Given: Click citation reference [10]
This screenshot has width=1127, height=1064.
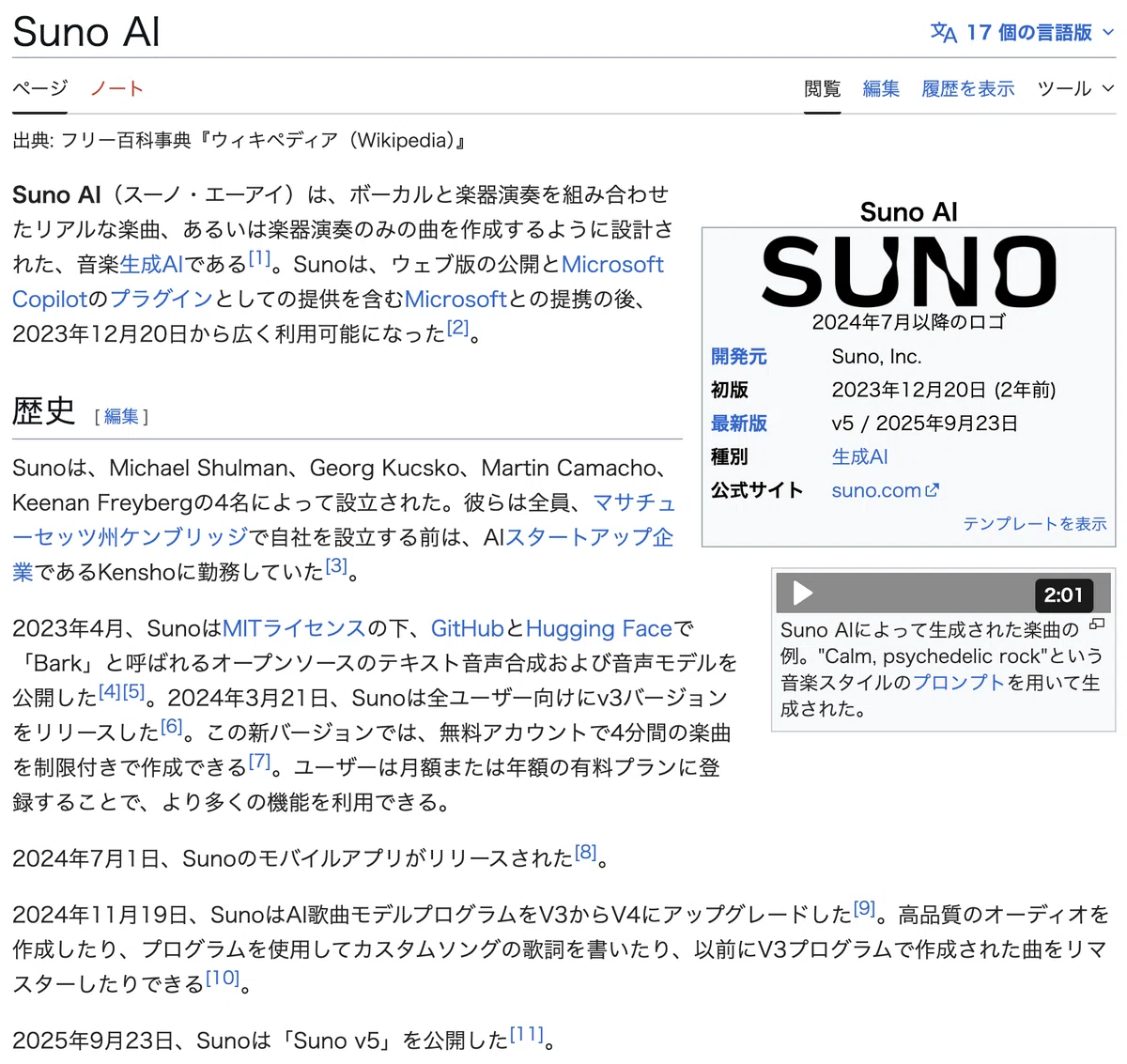Looking at the screenshot, I should [x=223, y=978].
